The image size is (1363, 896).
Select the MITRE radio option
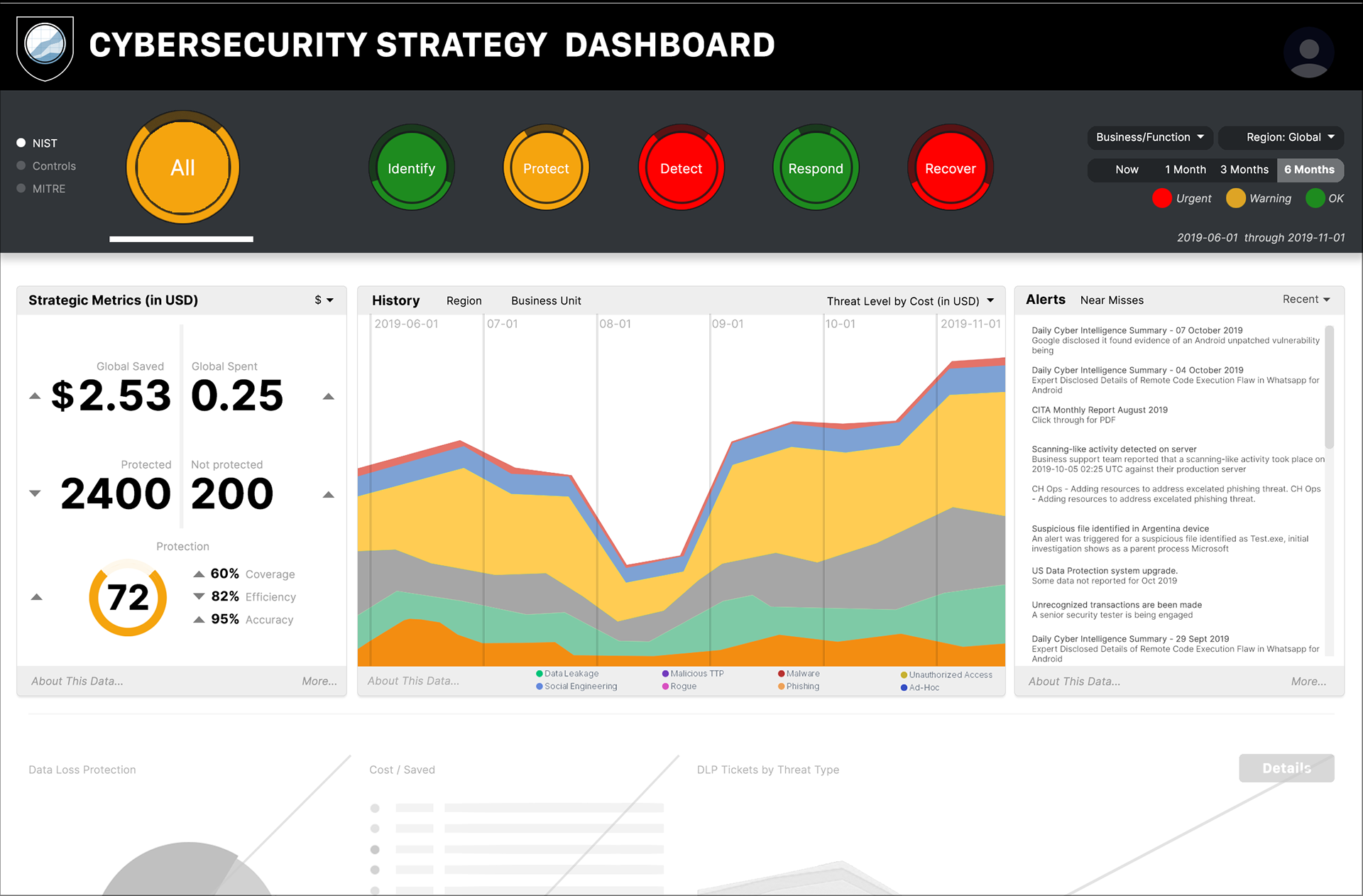21,188
